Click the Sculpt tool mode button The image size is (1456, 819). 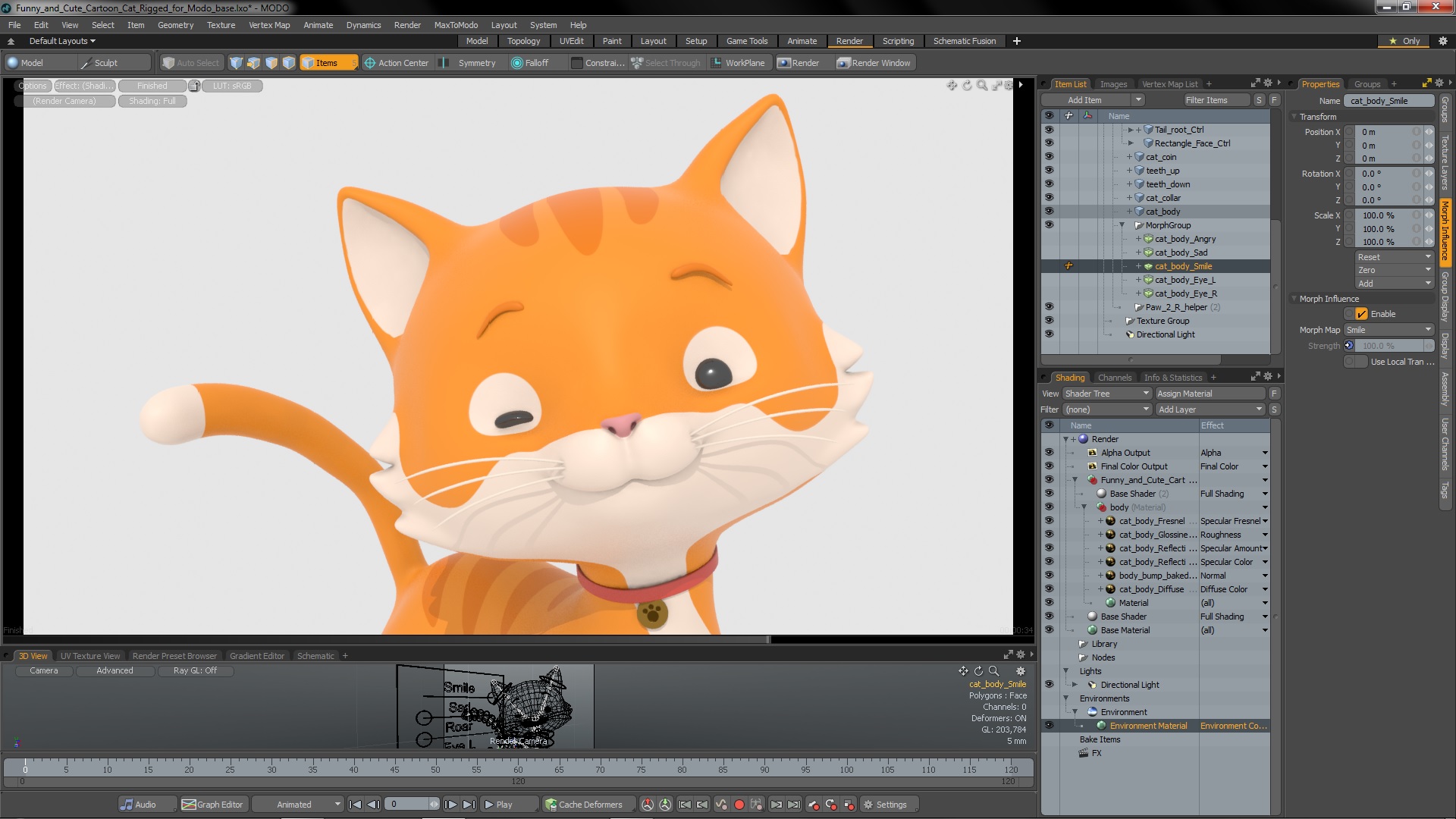(x=105, y=62)
